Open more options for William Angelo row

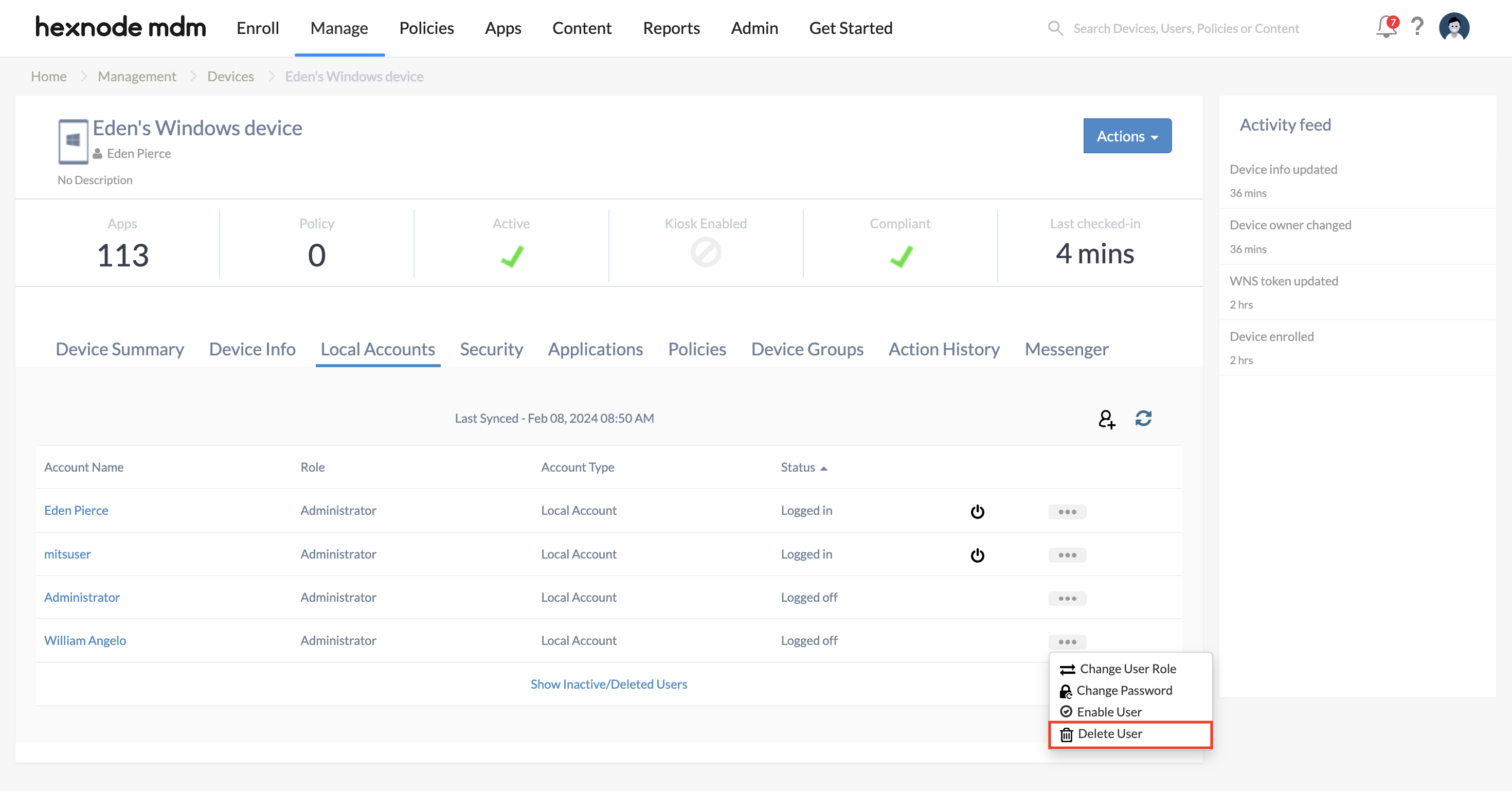coord(1067,642)
